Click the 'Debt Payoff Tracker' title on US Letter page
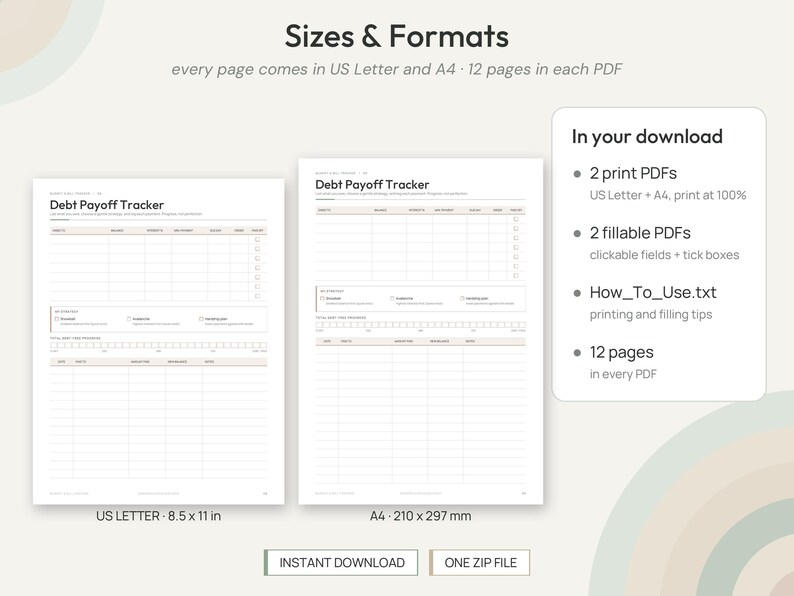794x596 pixels. [x=107, y=205]
